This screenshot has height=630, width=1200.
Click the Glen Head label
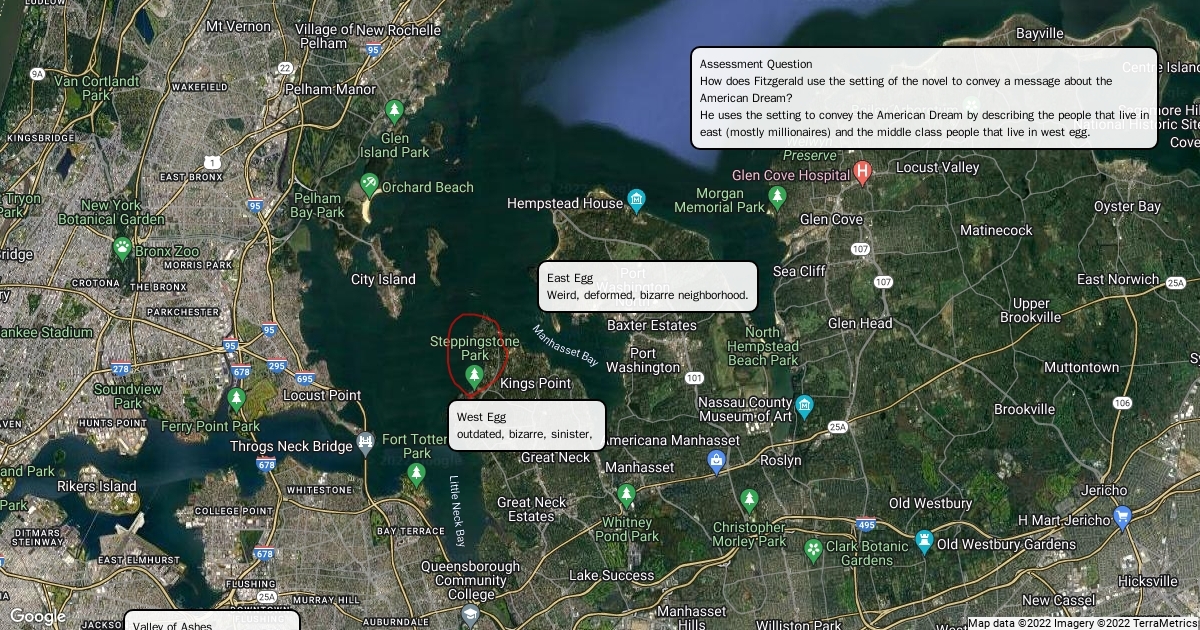(x=860, y=323)
